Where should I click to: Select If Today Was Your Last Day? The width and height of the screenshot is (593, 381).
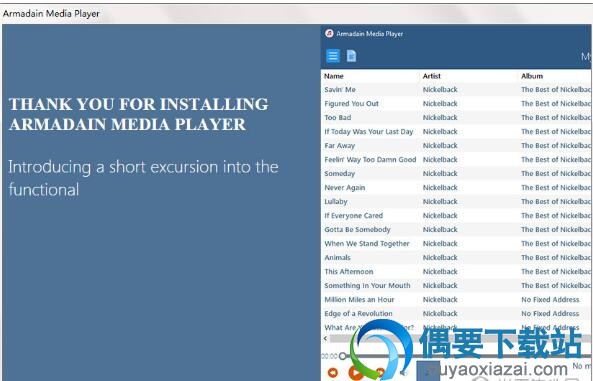[x=369, y=132]
